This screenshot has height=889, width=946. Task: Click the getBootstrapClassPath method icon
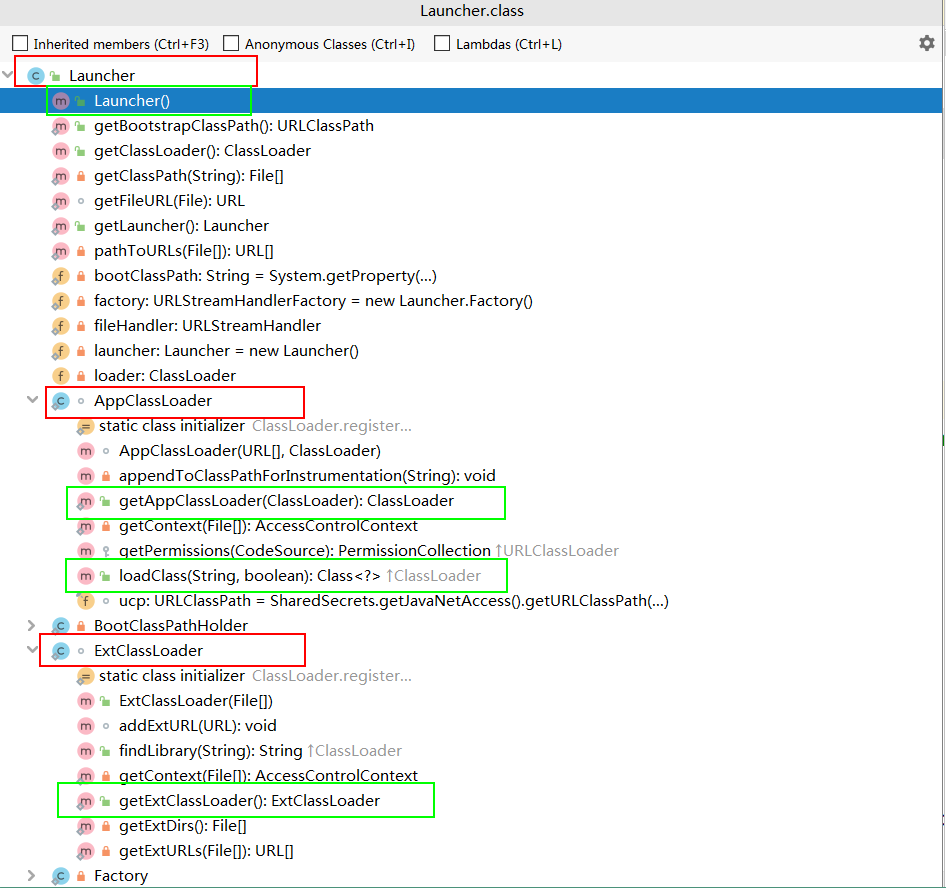(60, 126)
